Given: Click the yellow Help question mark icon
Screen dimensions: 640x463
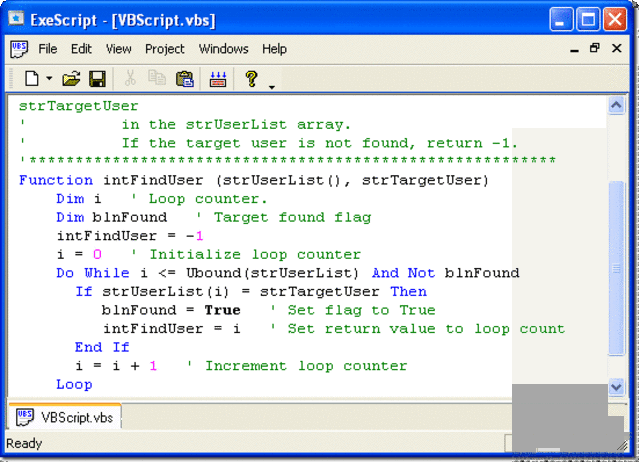Looking at the screenshot, I should click(251, 78).
